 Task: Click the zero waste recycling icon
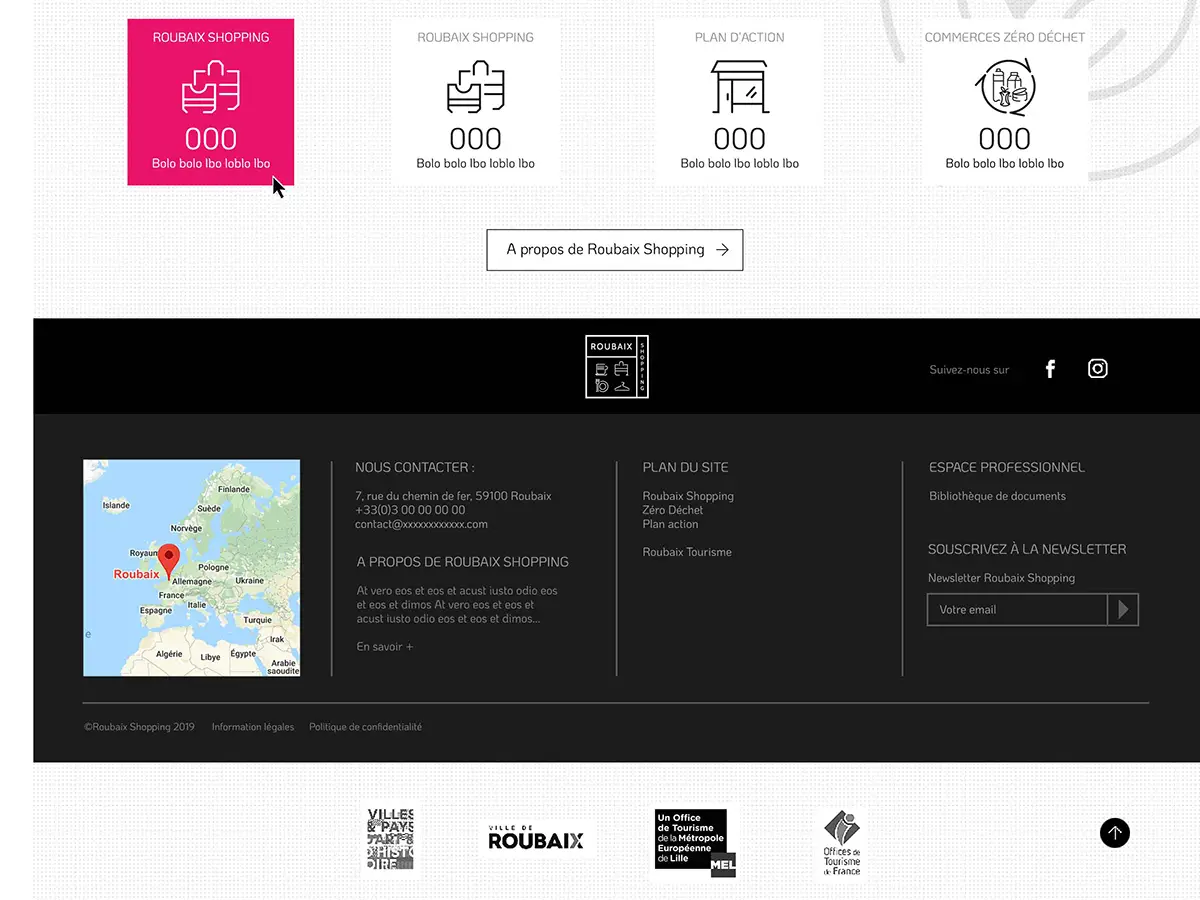tap(1005, 87)
